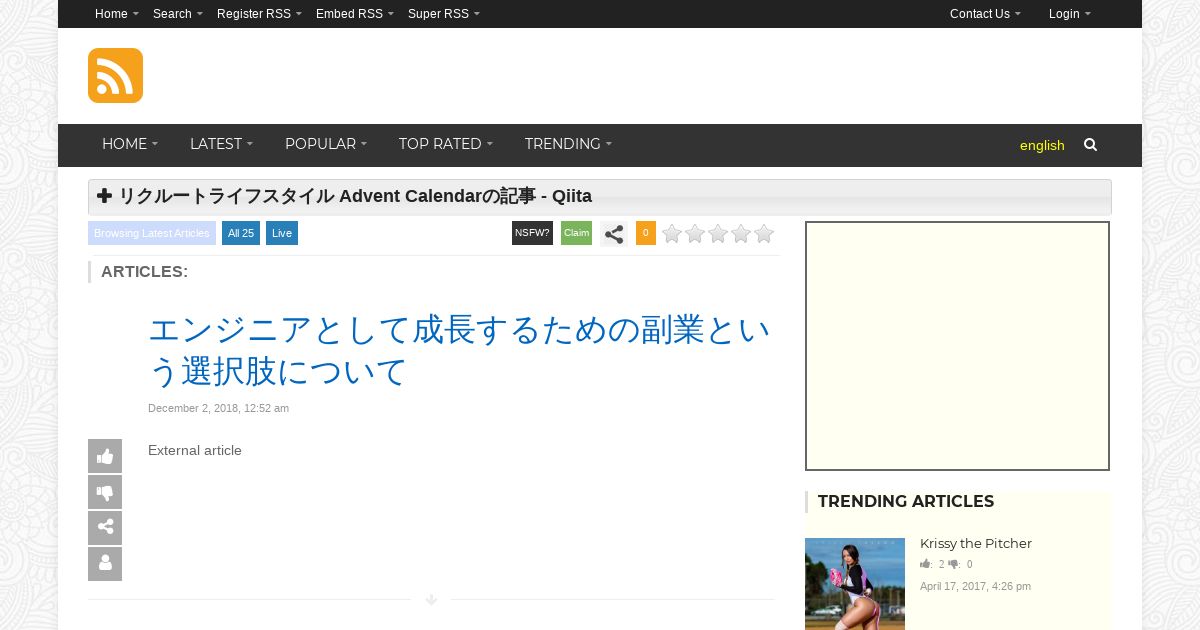This screenshot has height=630, width=1200.
Task: Click the NSFW? button
Action: tap(532, 233)
